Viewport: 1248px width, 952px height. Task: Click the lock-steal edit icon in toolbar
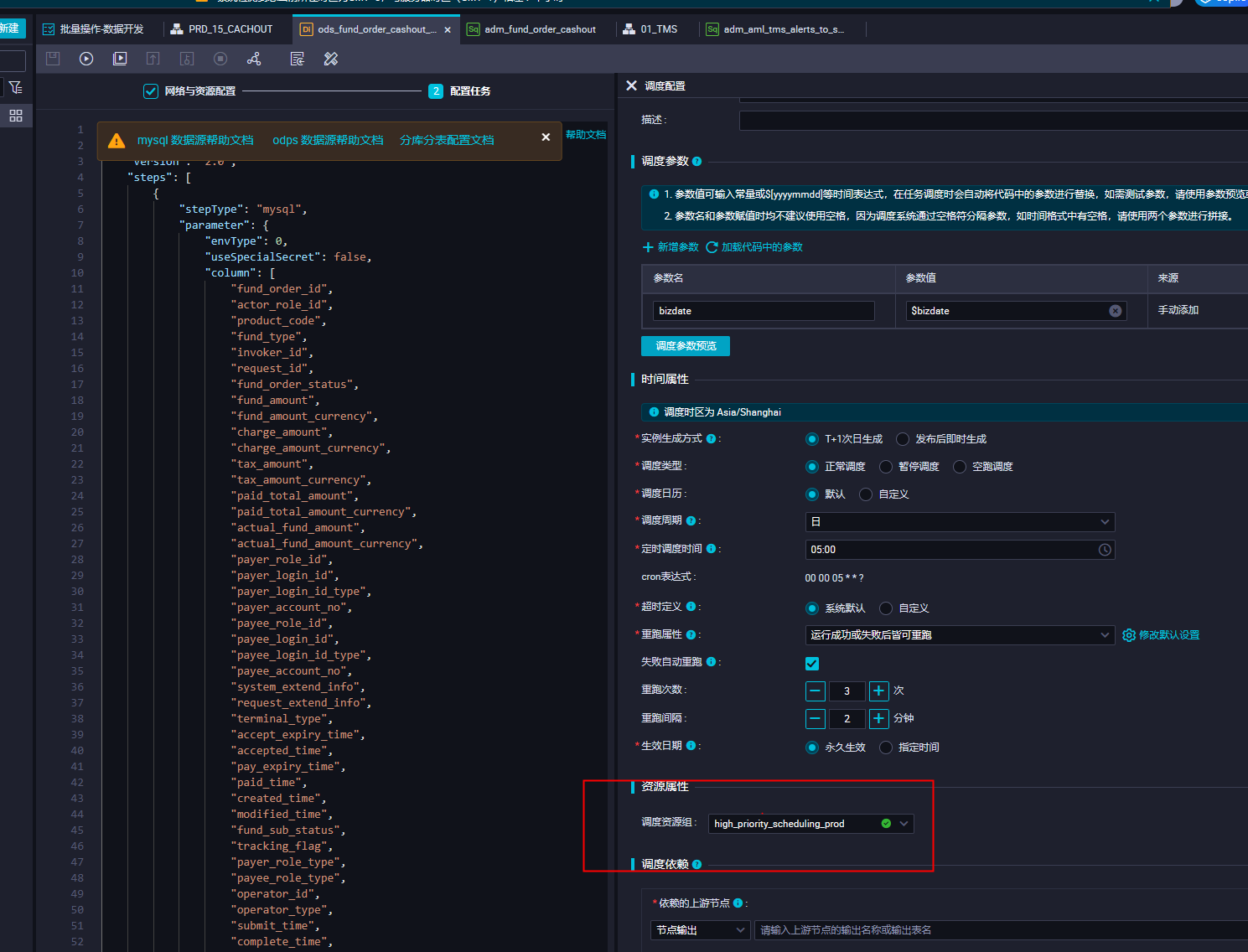187,59
